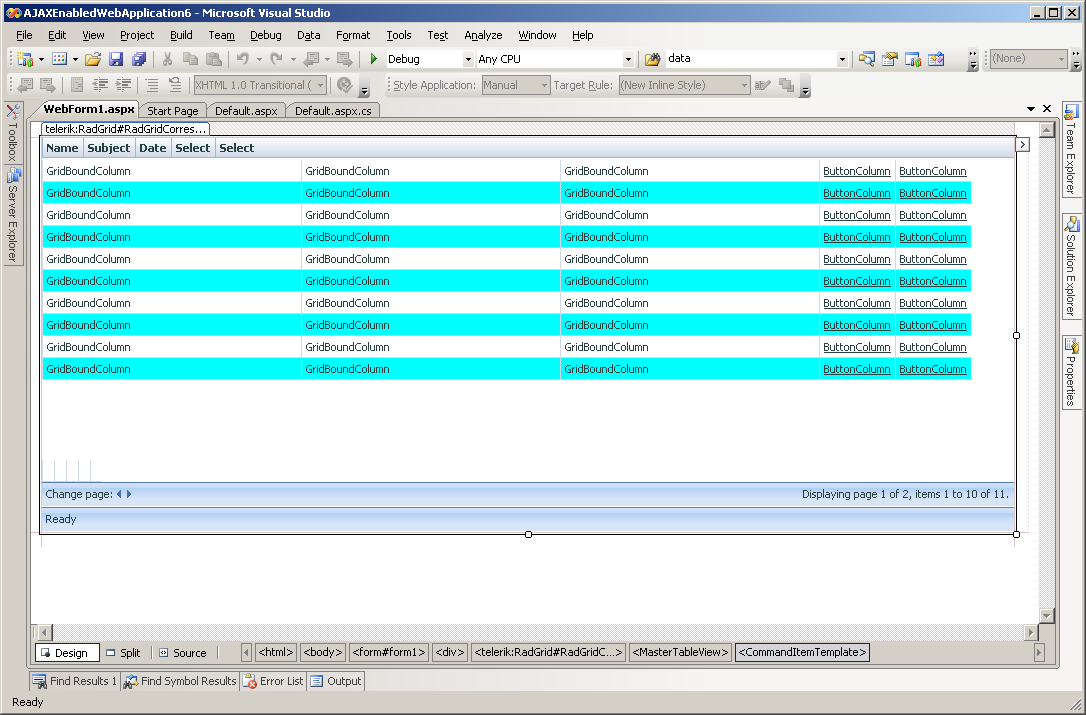Open the Output panel tab
Viewport: 1086px width, 715px height.
[336, 681]
